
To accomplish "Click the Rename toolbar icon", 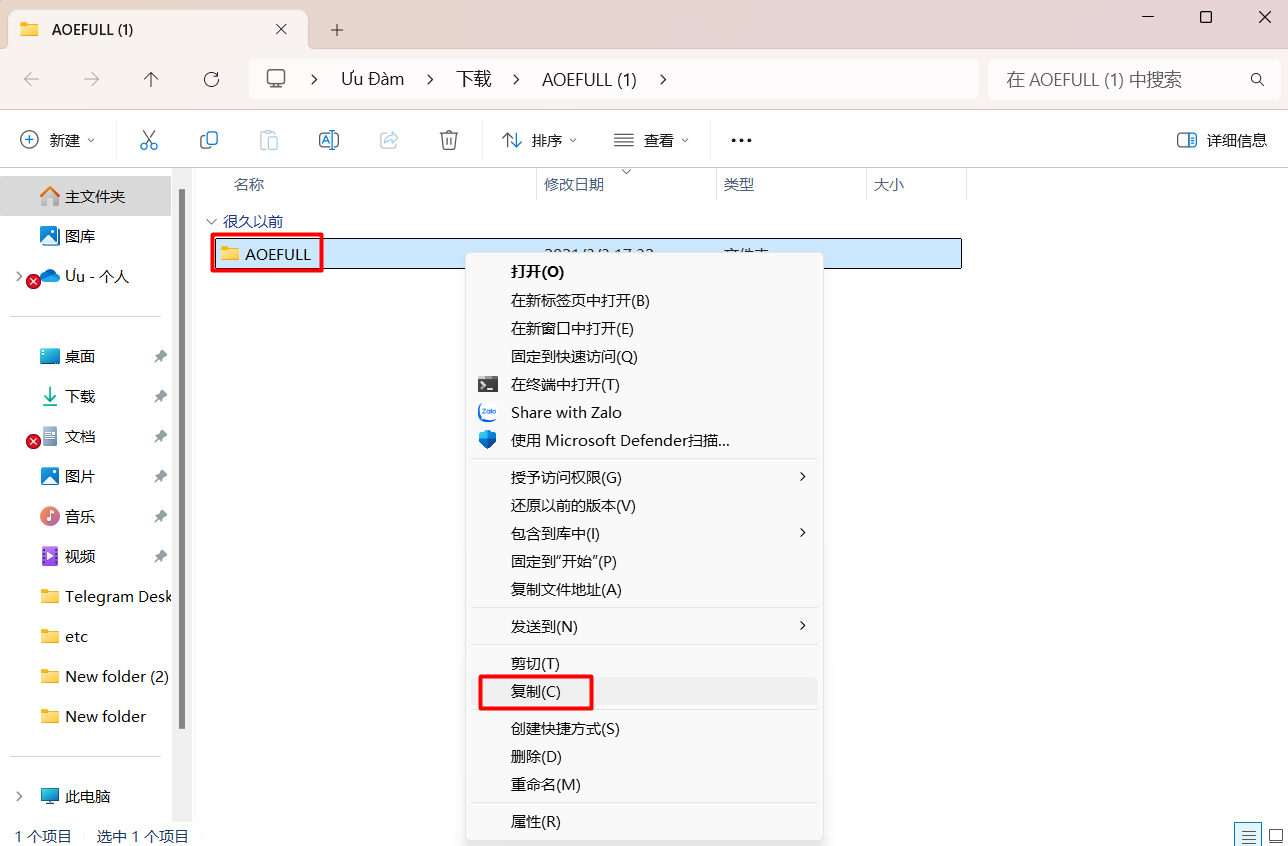I will [329, 140].
